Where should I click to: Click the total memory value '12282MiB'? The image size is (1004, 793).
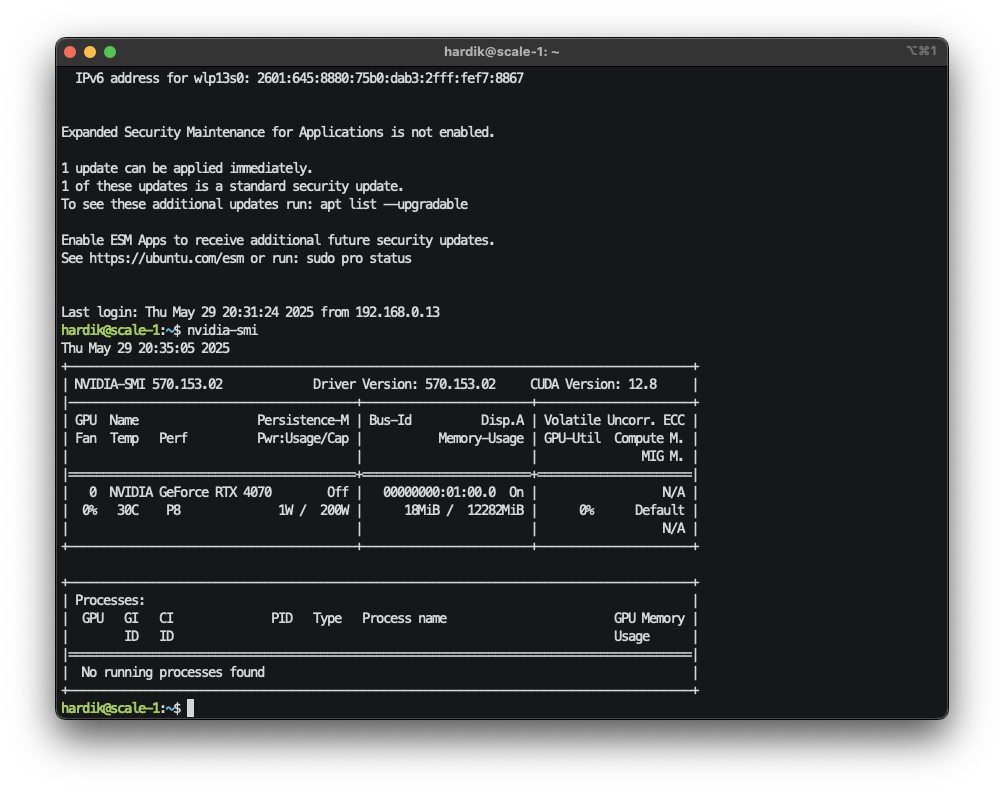pos(496,510)
